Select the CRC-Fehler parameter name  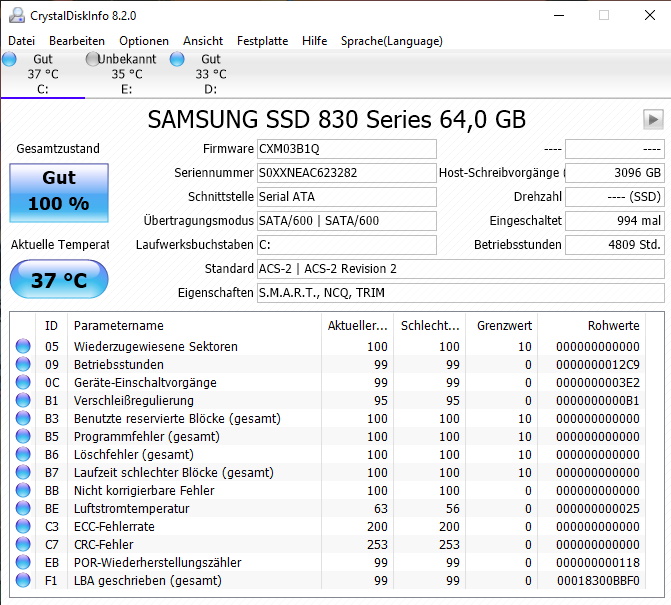[x=104, y=544]
